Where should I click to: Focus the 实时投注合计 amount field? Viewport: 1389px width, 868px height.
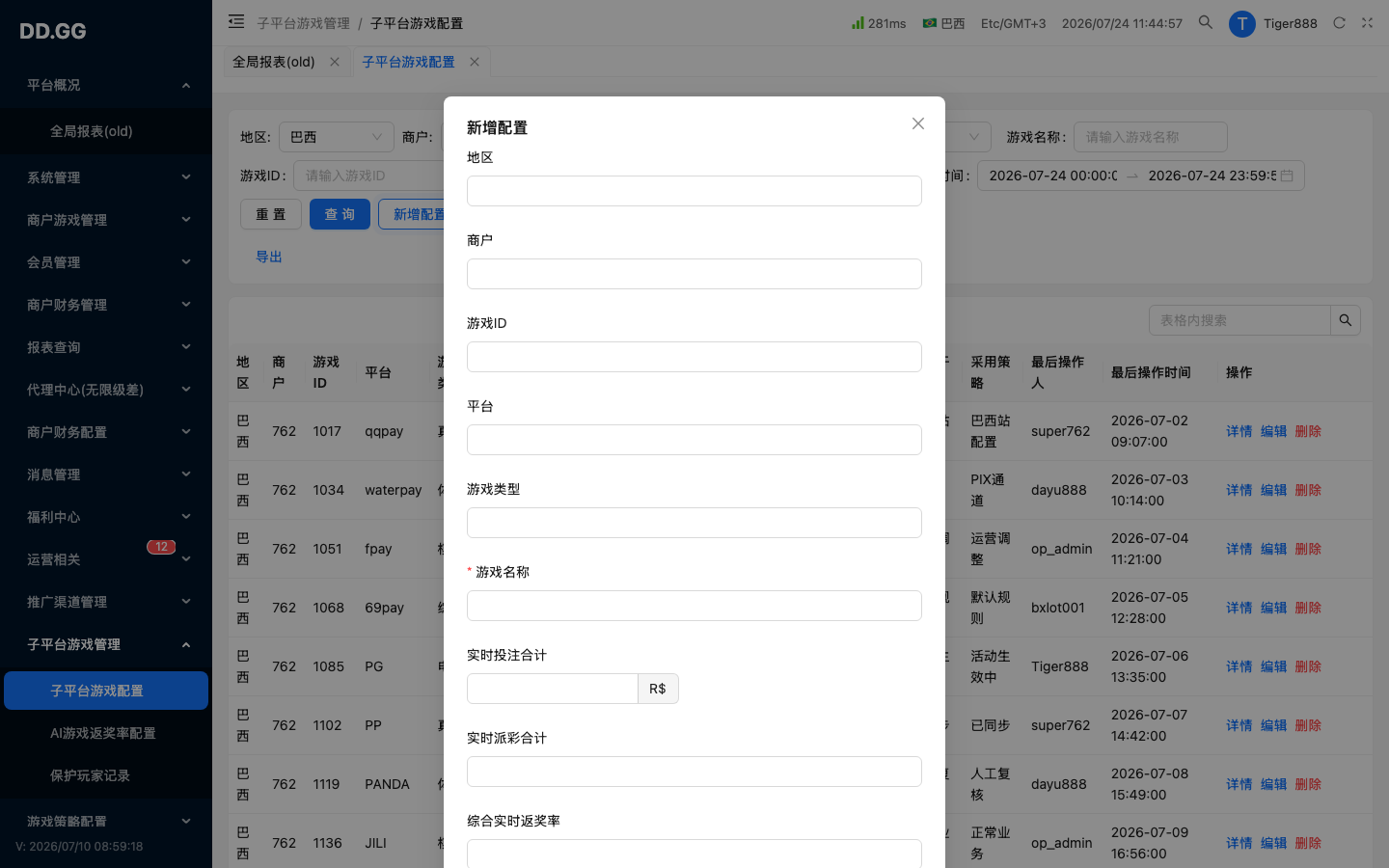(553, 689)
